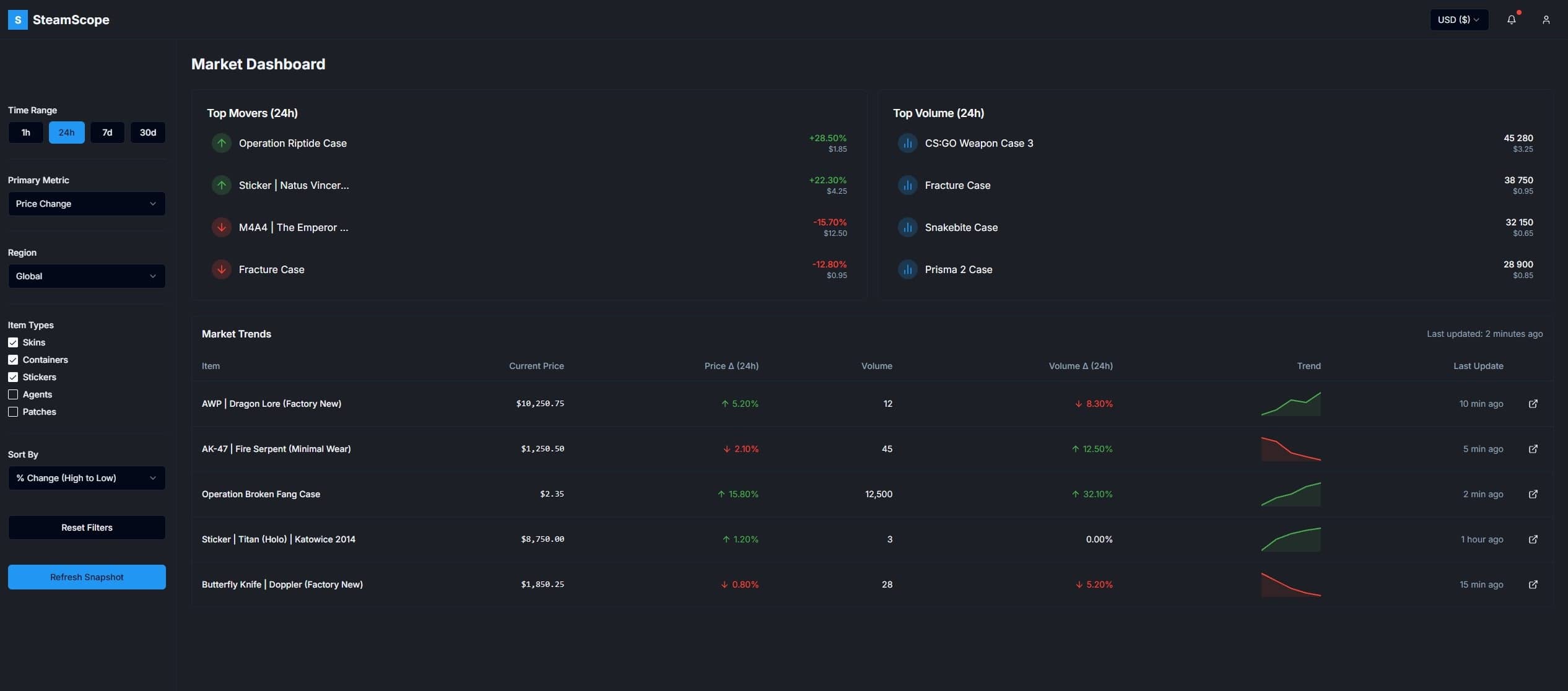Open external link for AWP Dragon Lore row

click(1533, 403)
